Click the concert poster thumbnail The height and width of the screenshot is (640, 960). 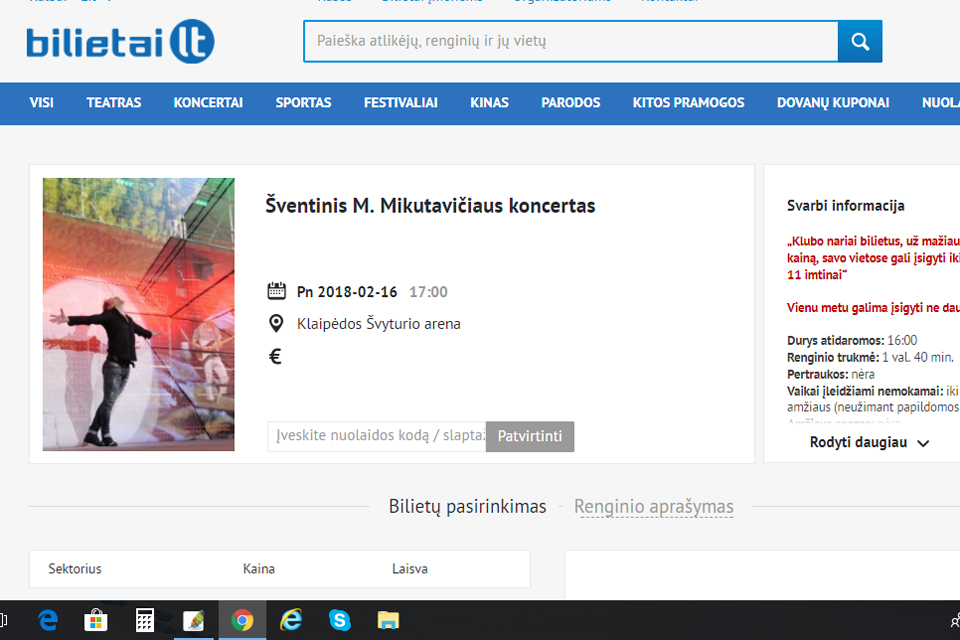139,314
